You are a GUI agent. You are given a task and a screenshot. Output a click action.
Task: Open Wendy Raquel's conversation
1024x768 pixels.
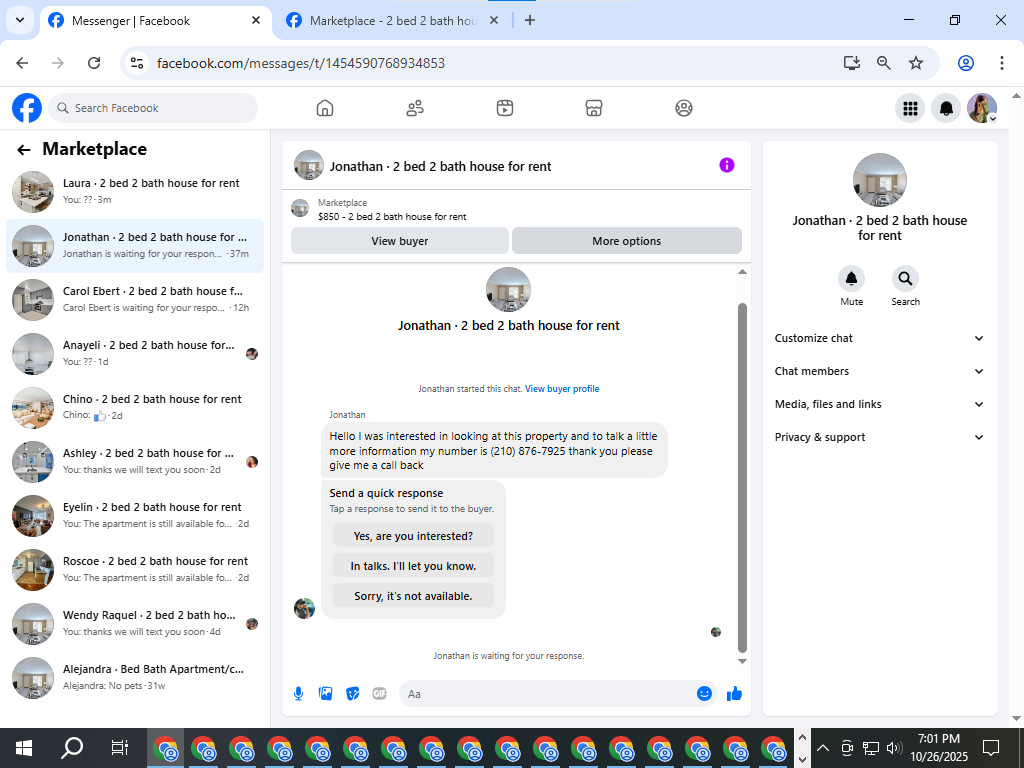(x=135, y=624)
